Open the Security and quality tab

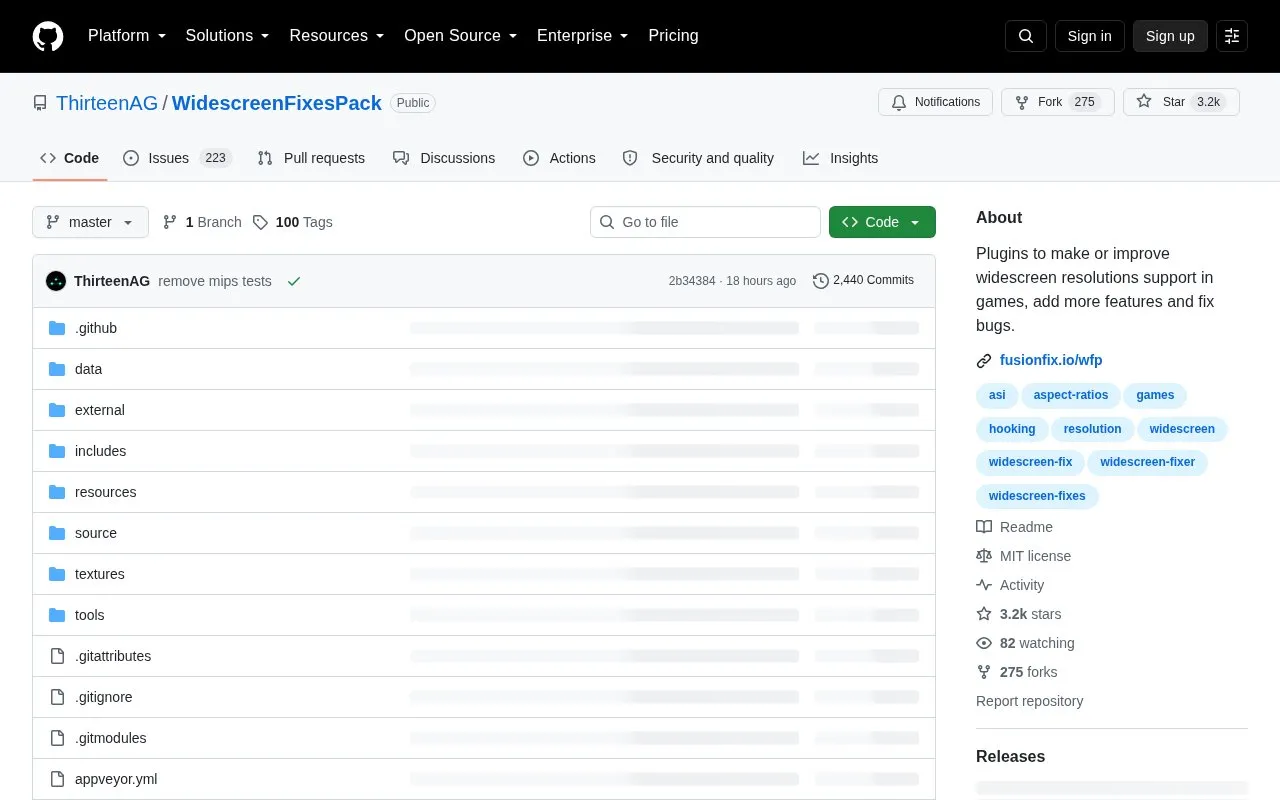[x=698, y=158]
